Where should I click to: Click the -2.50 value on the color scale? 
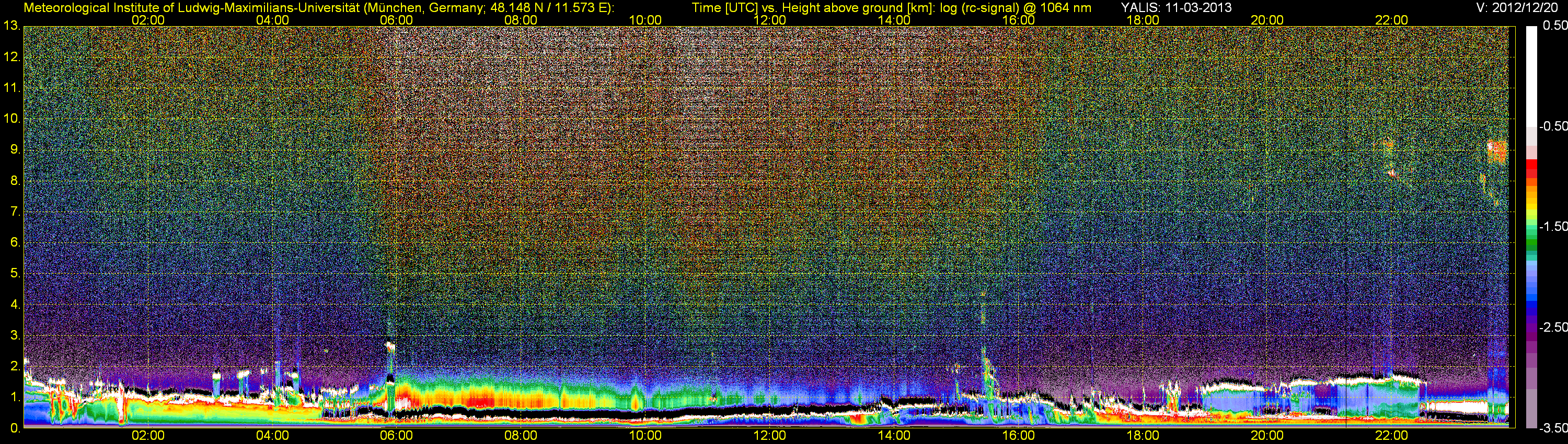(x=1553, y=327)
